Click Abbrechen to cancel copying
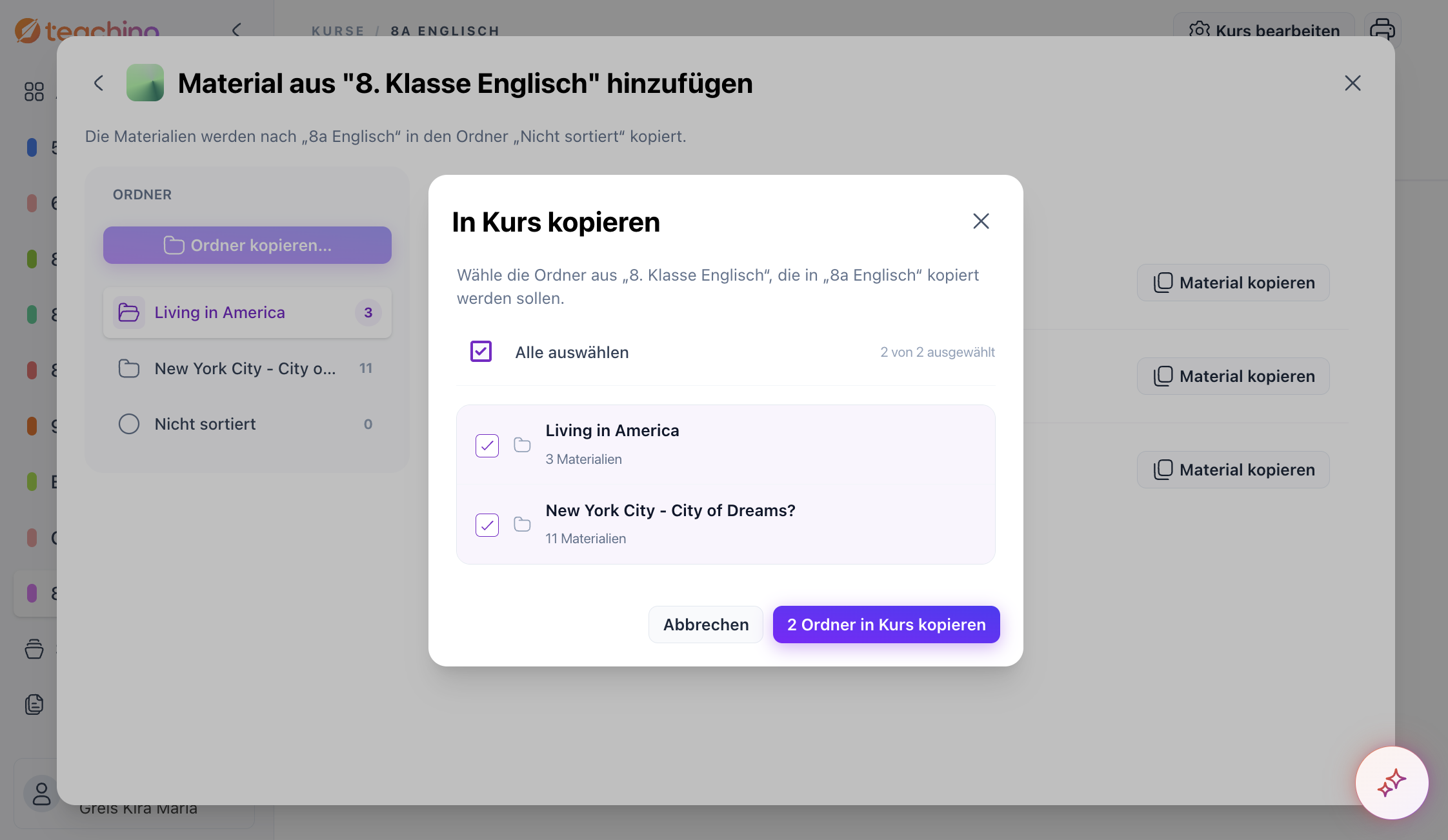This screenshot has width=1448, height=840. click(x=706, y=625)
